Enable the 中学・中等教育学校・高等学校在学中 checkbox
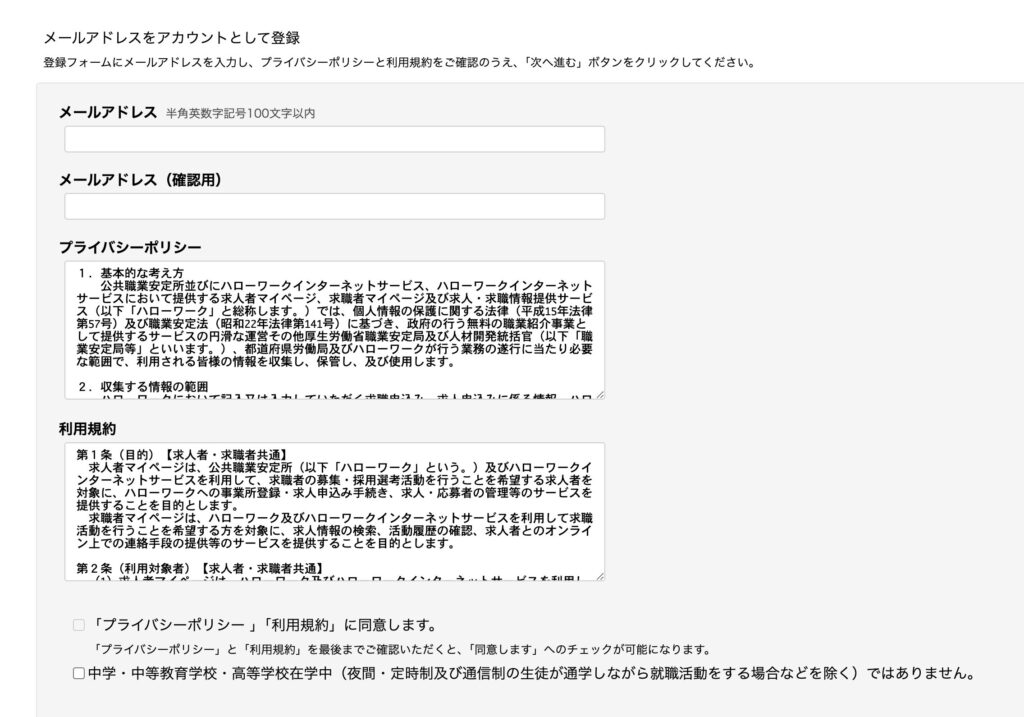Screen dimensions: 1024x717 pos(79,674)
